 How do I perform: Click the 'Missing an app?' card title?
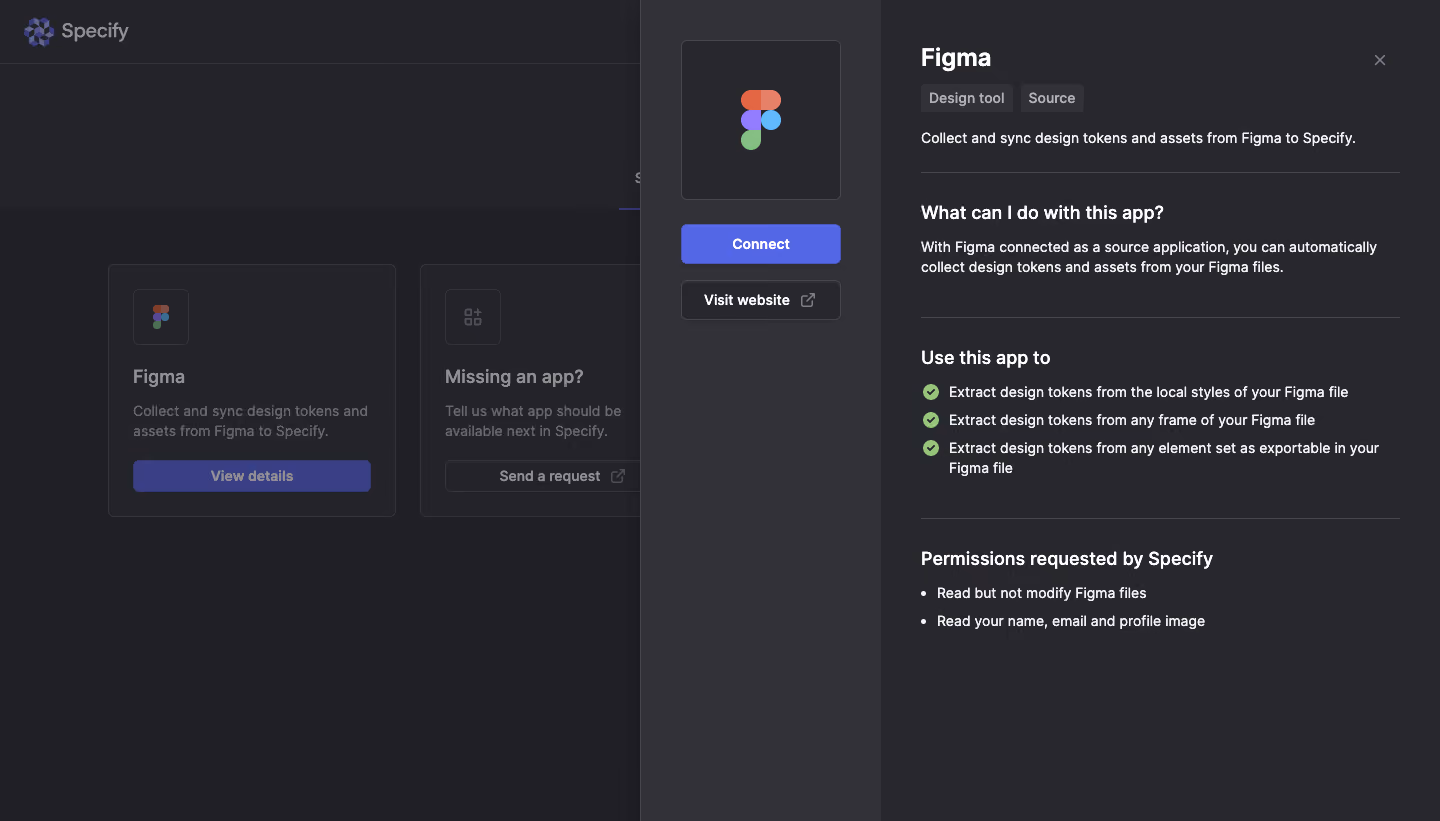coord(514,377)
